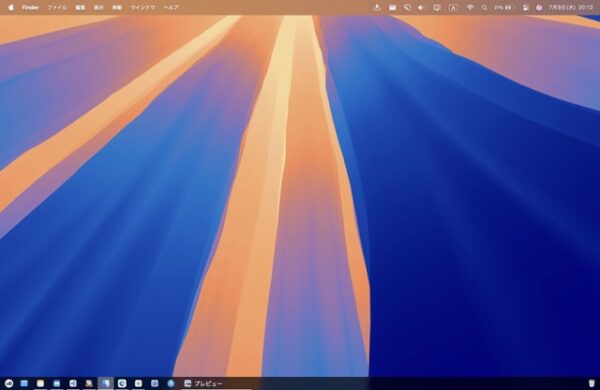Image resolution: width=600 pixels, height=390 pixels.
Task: Open the Trash at dock's end
Action: pyautogui.click(x=592, y=383)
